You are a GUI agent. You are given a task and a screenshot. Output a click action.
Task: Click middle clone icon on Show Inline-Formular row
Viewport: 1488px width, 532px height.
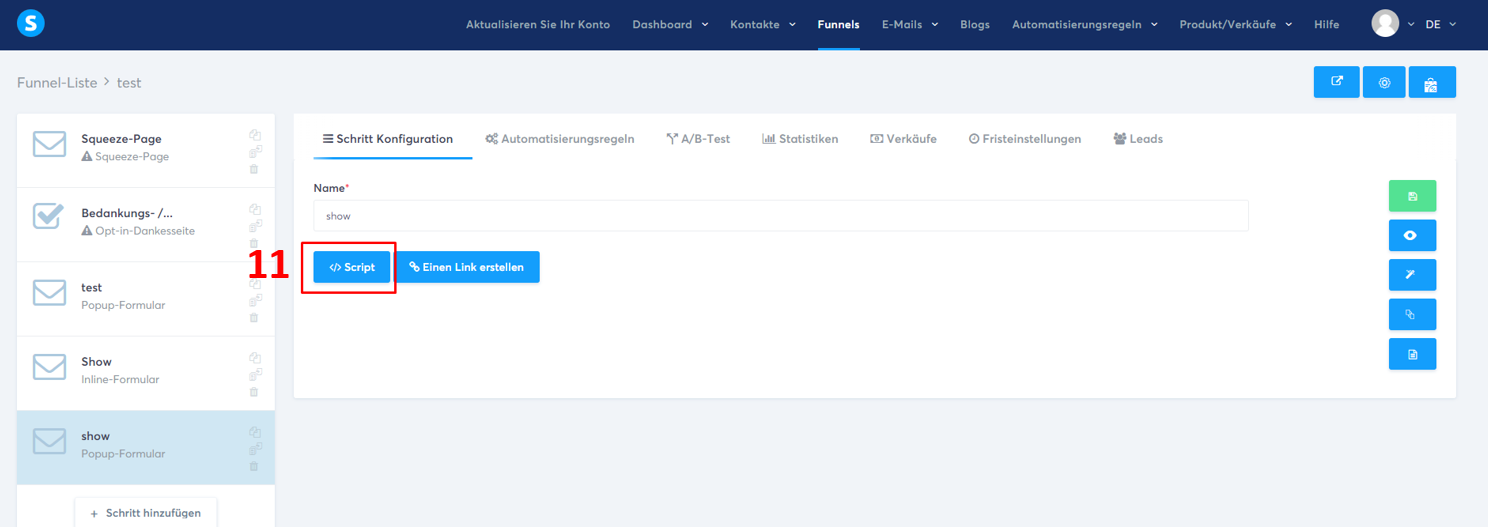[x=255, y=375]
